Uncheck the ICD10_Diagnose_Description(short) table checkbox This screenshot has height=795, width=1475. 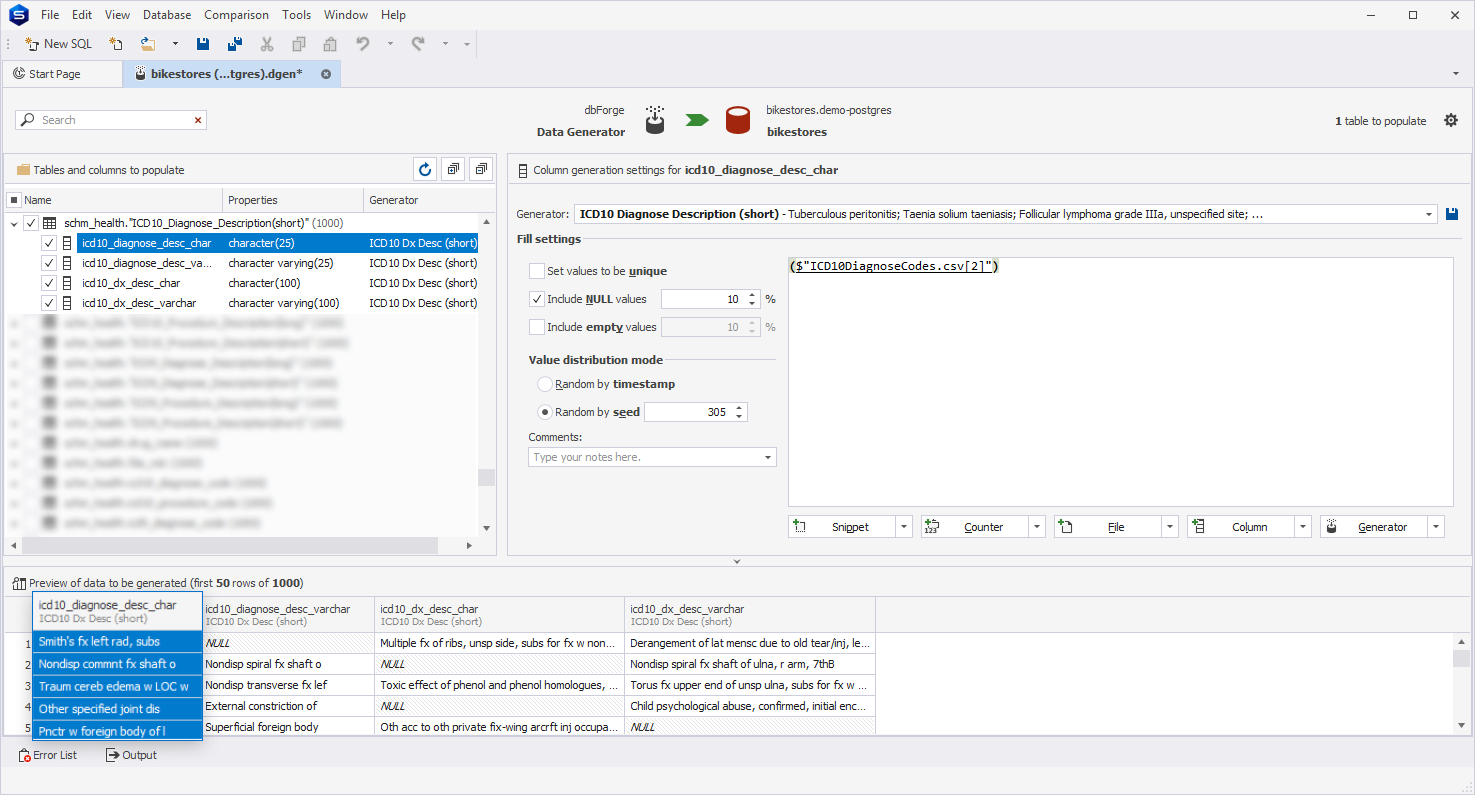(x=31, y=223)
